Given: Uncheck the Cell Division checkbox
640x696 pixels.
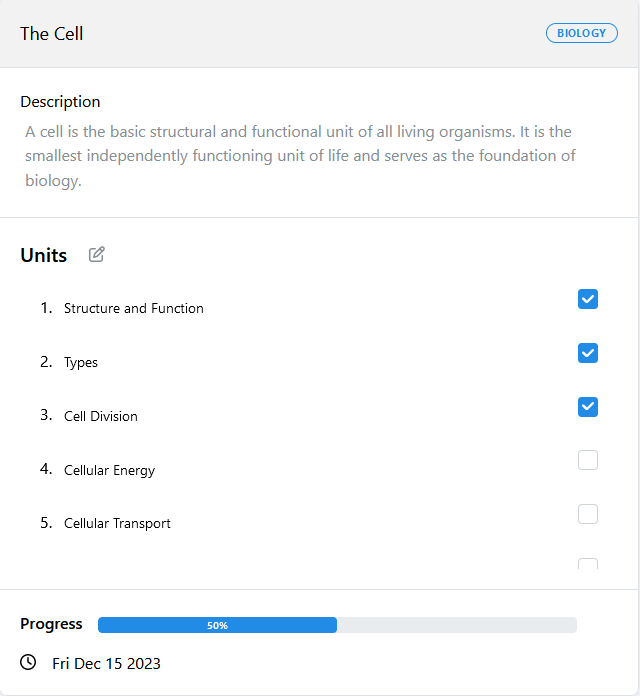Looking at the screenshot, I should click(588, 407).
